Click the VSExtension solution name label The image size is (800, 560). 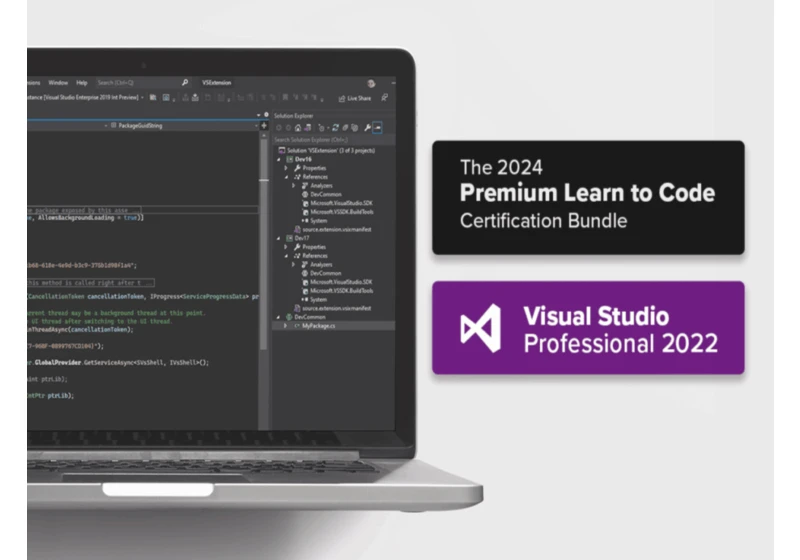pos(217,83)
